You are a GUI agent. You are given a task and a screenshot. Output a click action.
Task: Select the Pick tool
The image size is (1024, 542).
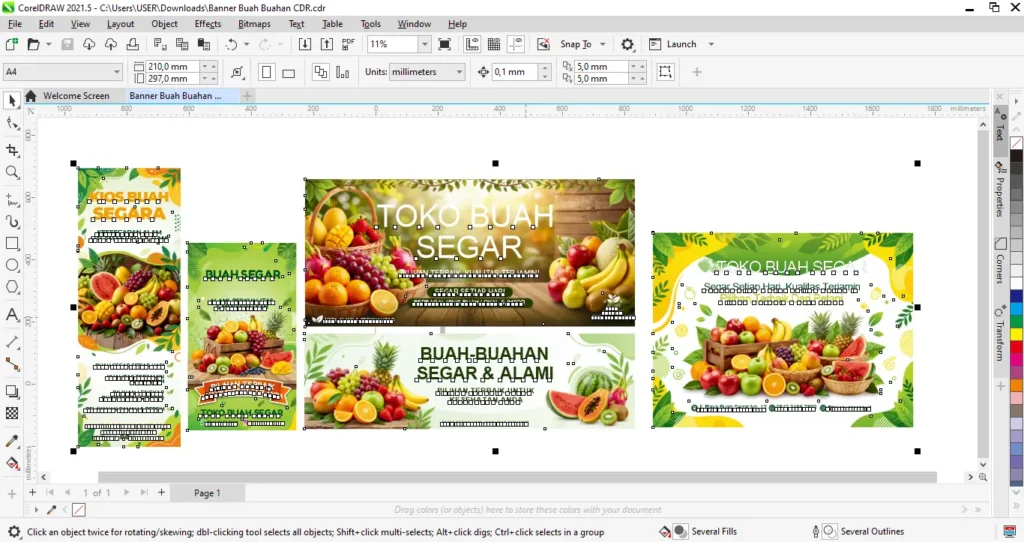coord(12,100)
